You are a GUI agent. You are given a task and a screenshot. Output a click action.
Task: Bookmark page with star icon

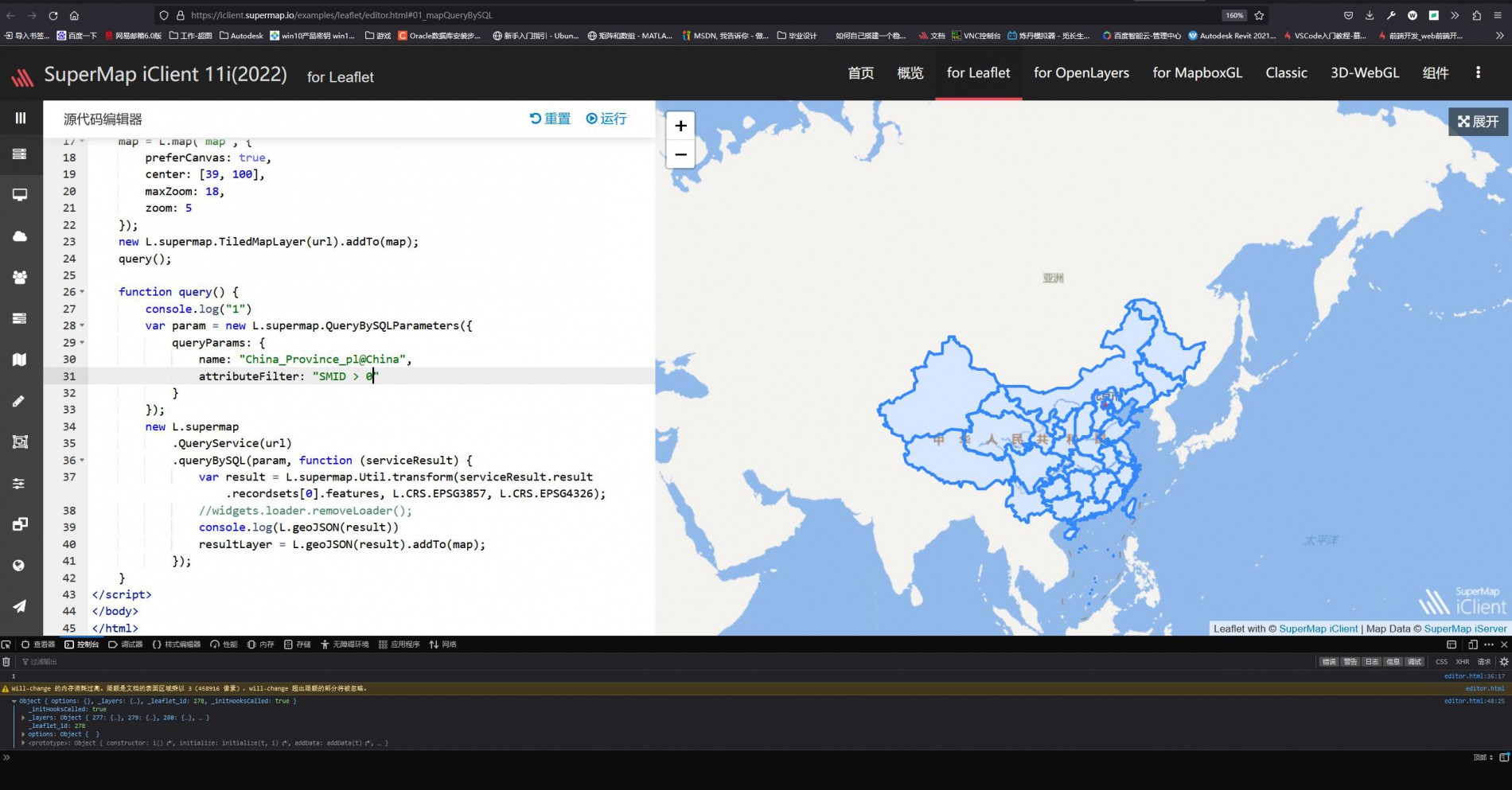[1259, 15]
